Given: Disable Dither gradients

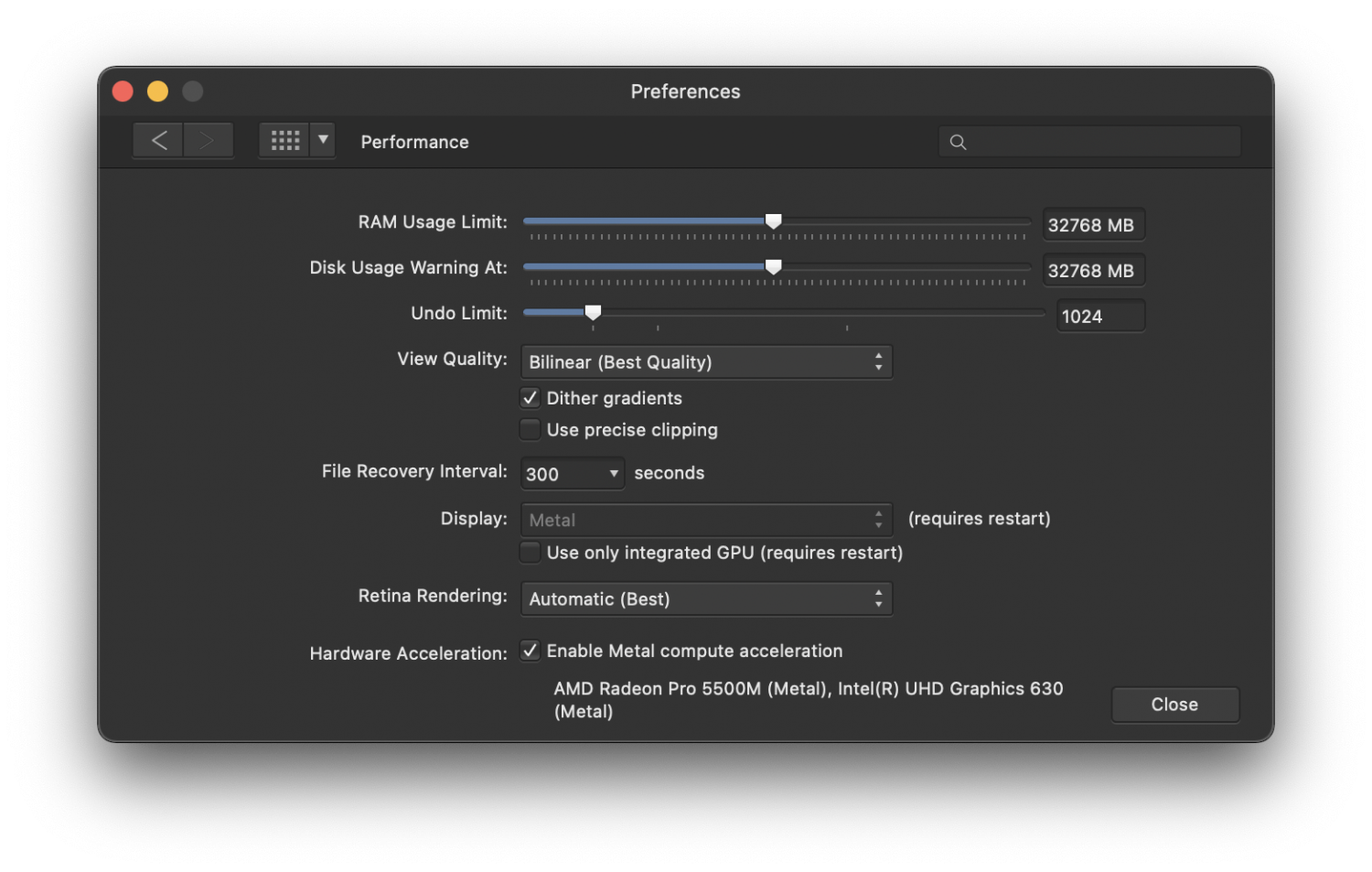Looking at the screenshot, I should 530,397.
